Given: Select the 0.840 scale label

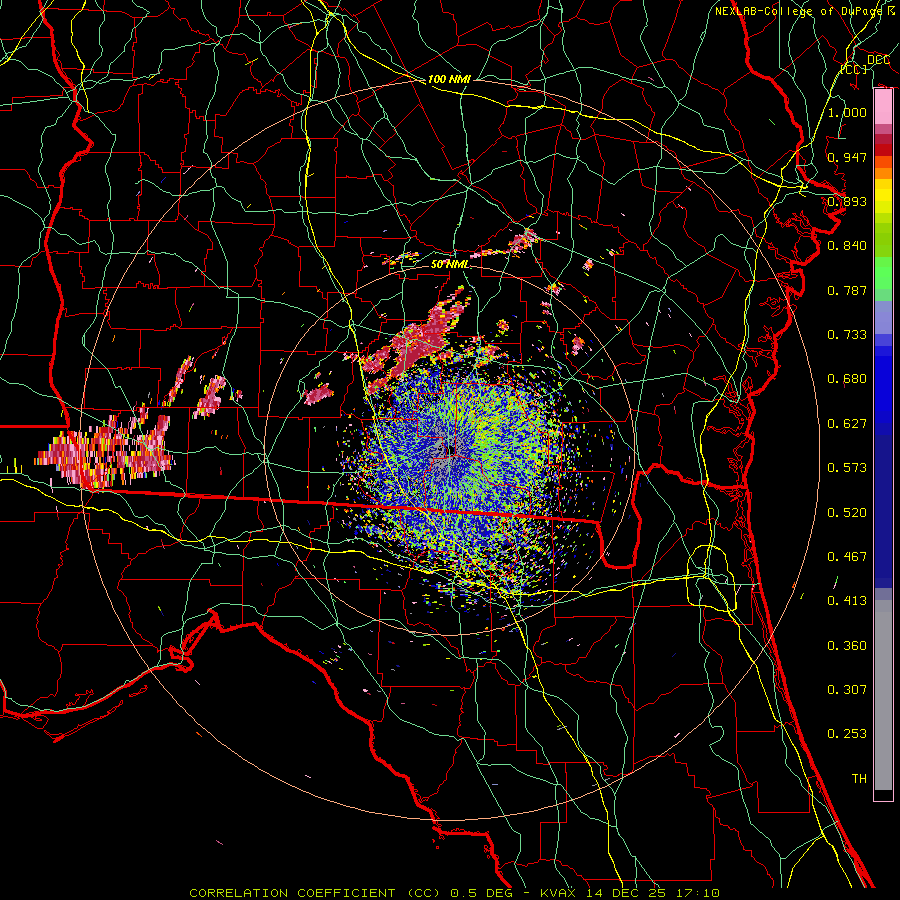Looking at the screenshot, I should coord(847,246).
